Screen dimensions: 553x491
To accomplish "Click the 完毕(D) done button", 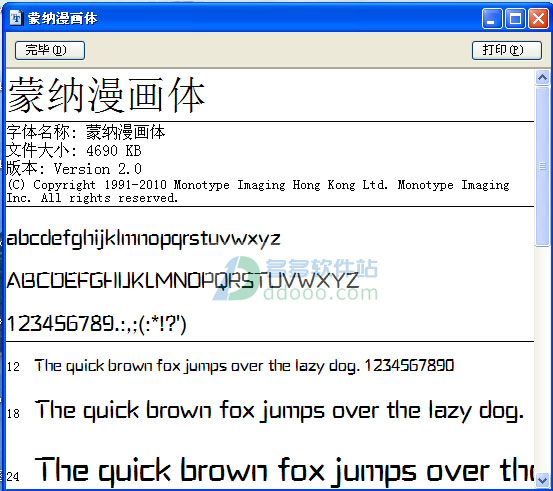I will click(x=50, y=50).
